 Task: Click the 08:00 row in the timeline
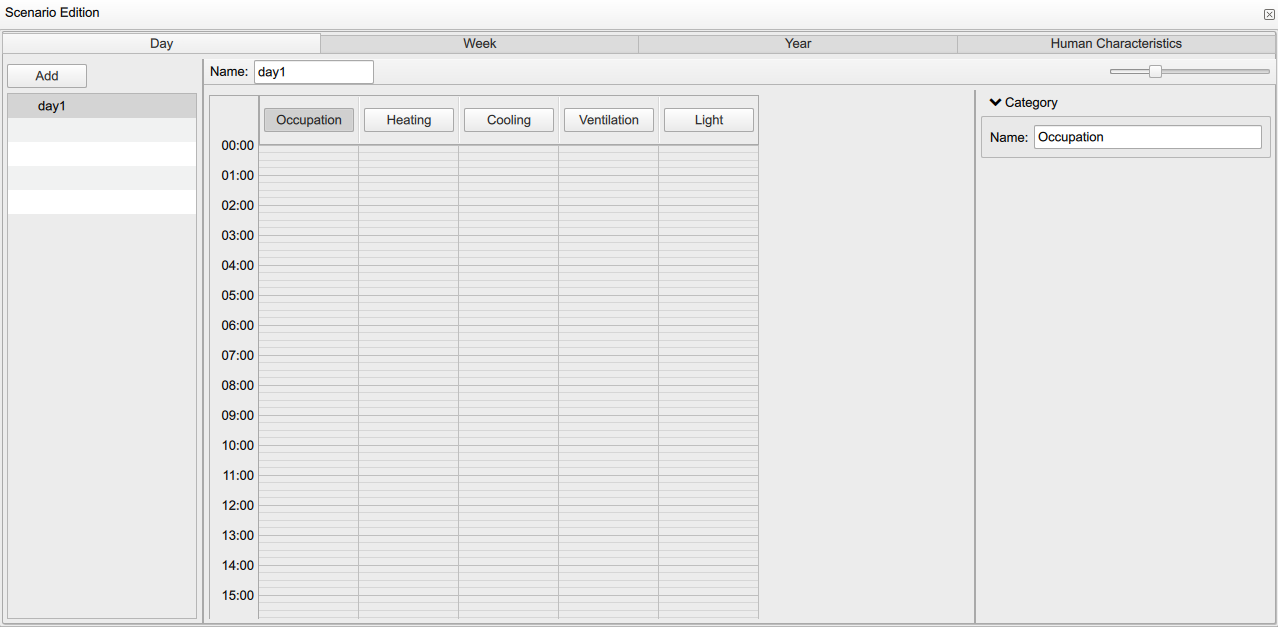tap(500, 385)
